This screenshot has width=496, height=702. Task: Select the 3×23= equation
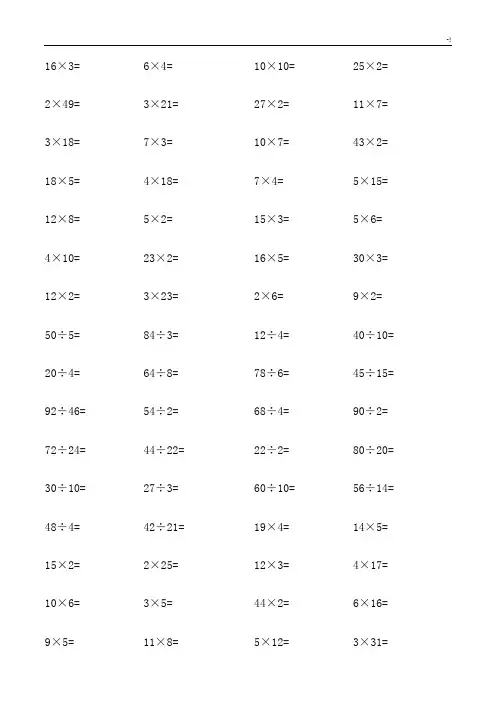pyautogui.click(x=161, y=296)
